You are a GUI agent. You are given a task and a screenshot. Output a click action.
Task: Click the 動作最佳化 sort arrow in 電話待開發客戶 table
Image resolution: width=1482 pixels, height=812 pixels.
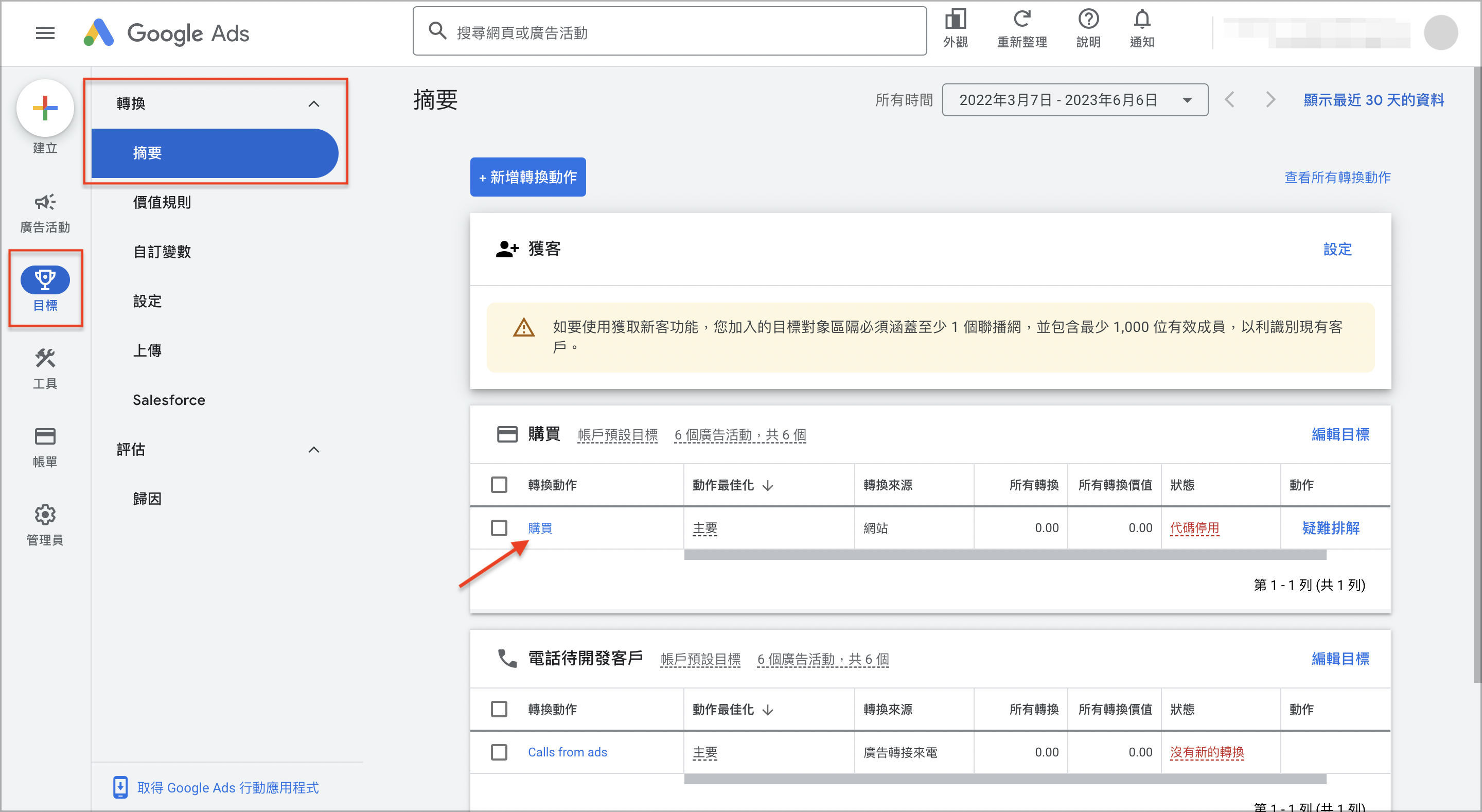767,710
